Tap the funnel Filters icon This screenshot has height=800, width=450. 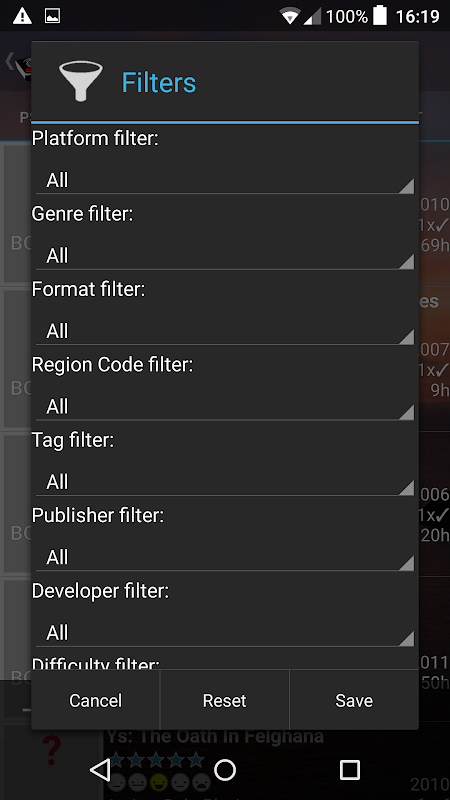point(81,81)
